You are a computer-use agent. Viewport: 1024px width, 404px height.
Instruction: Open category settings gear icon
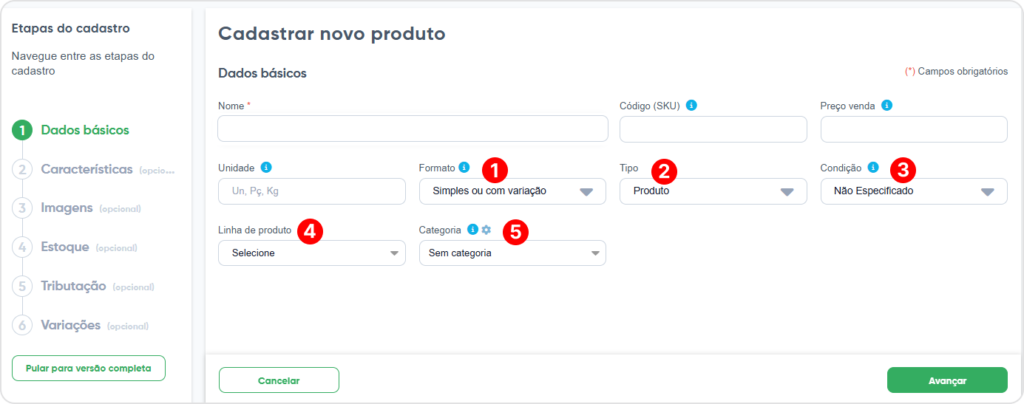click(486, 229)
